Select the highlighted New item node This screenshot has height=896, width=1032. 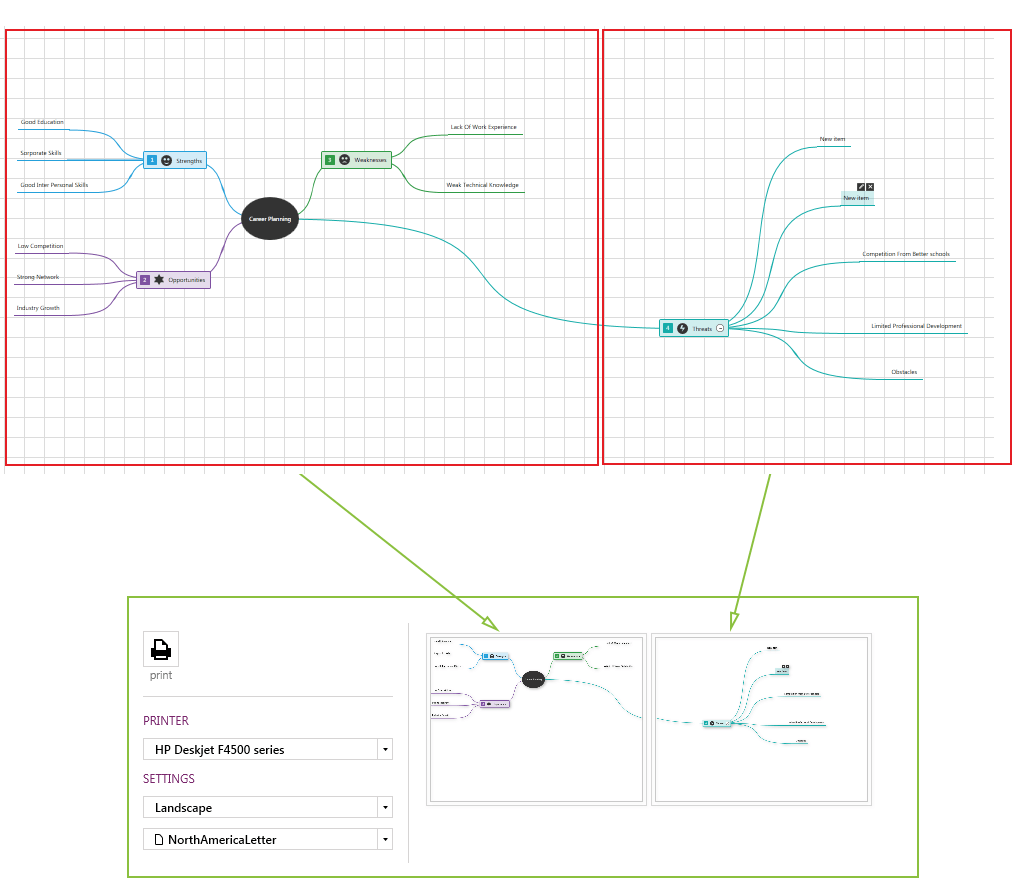pos(857,198)
